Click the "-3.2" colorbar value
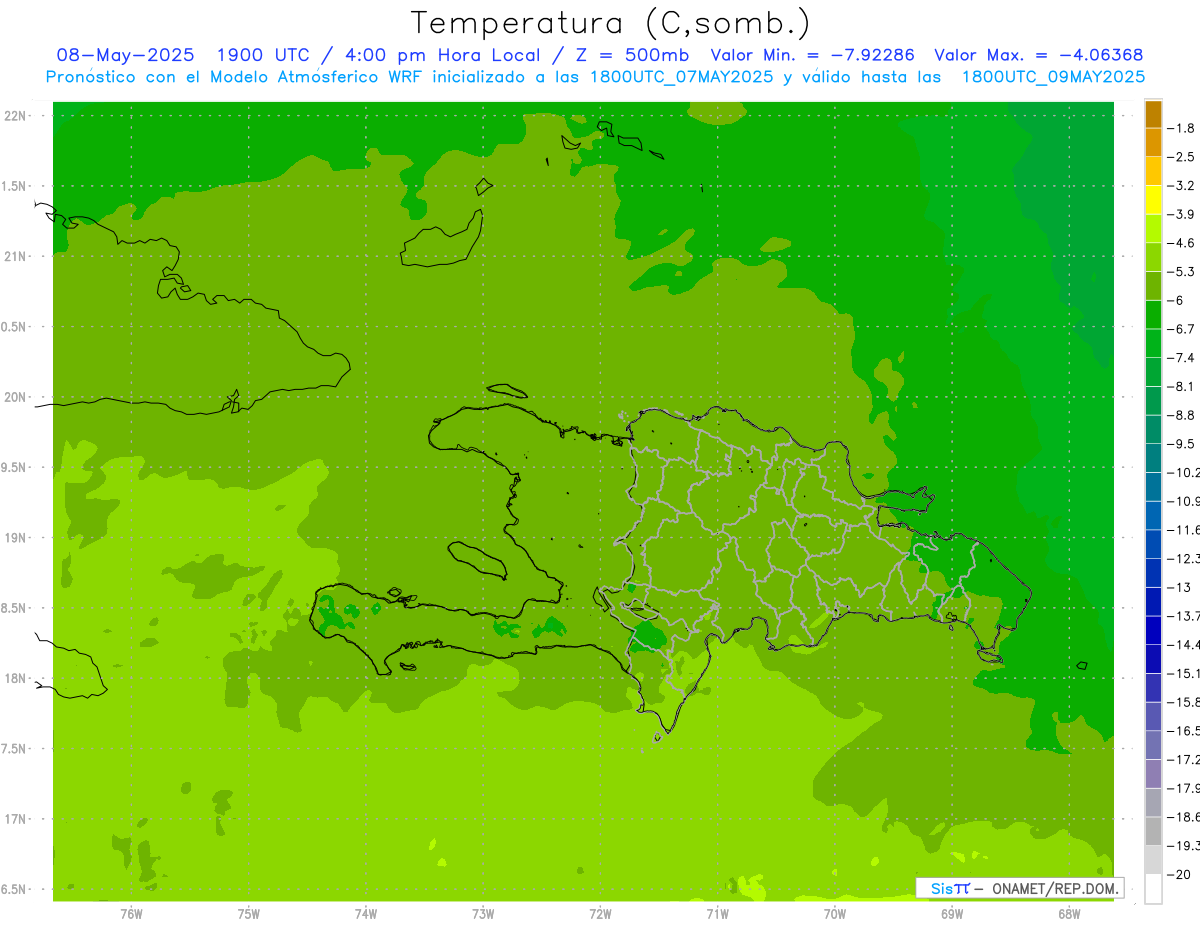Viewport: 1200px width, 927px height. coord(1181,186)
